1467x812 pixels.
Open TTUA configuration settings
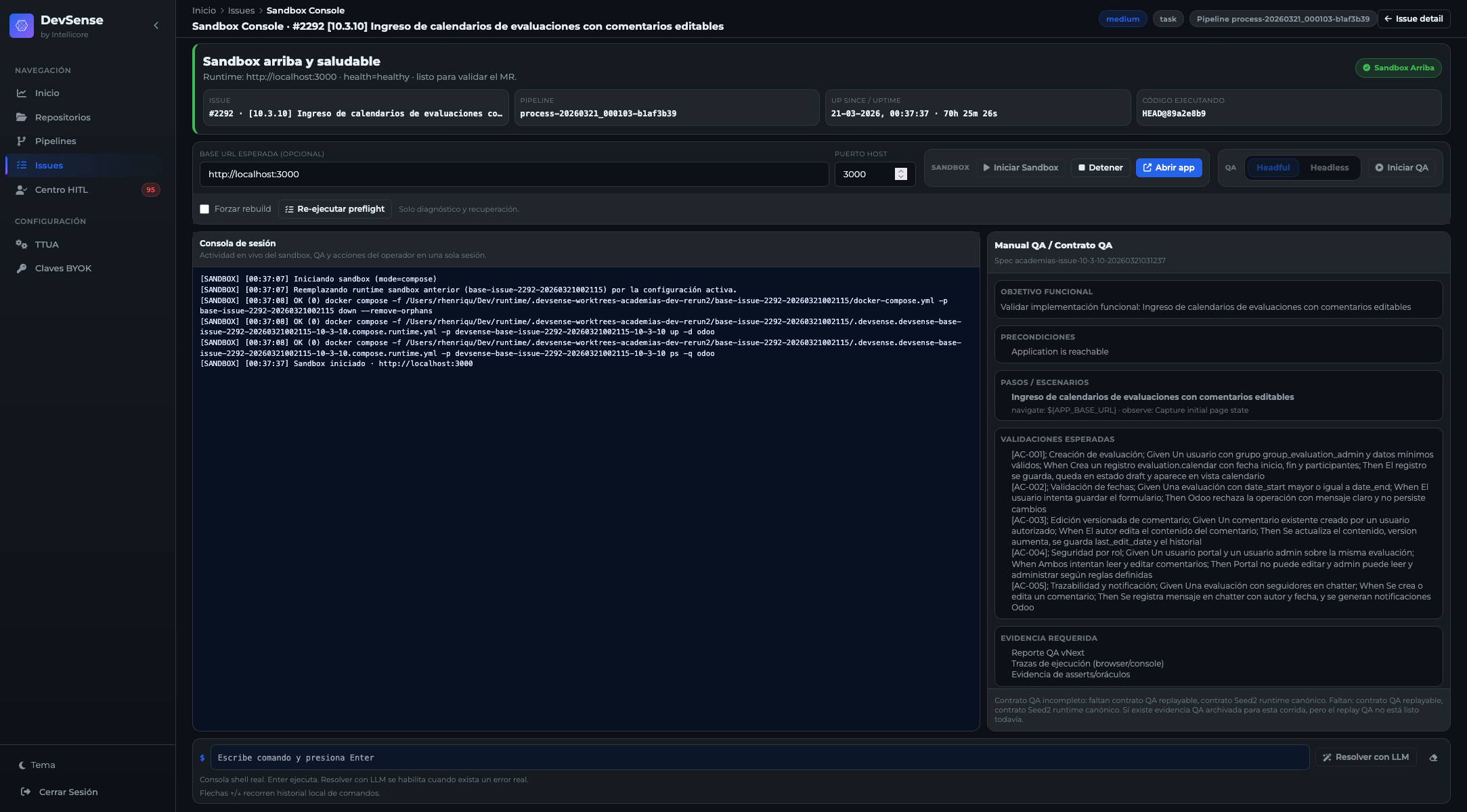coord(47,244)
